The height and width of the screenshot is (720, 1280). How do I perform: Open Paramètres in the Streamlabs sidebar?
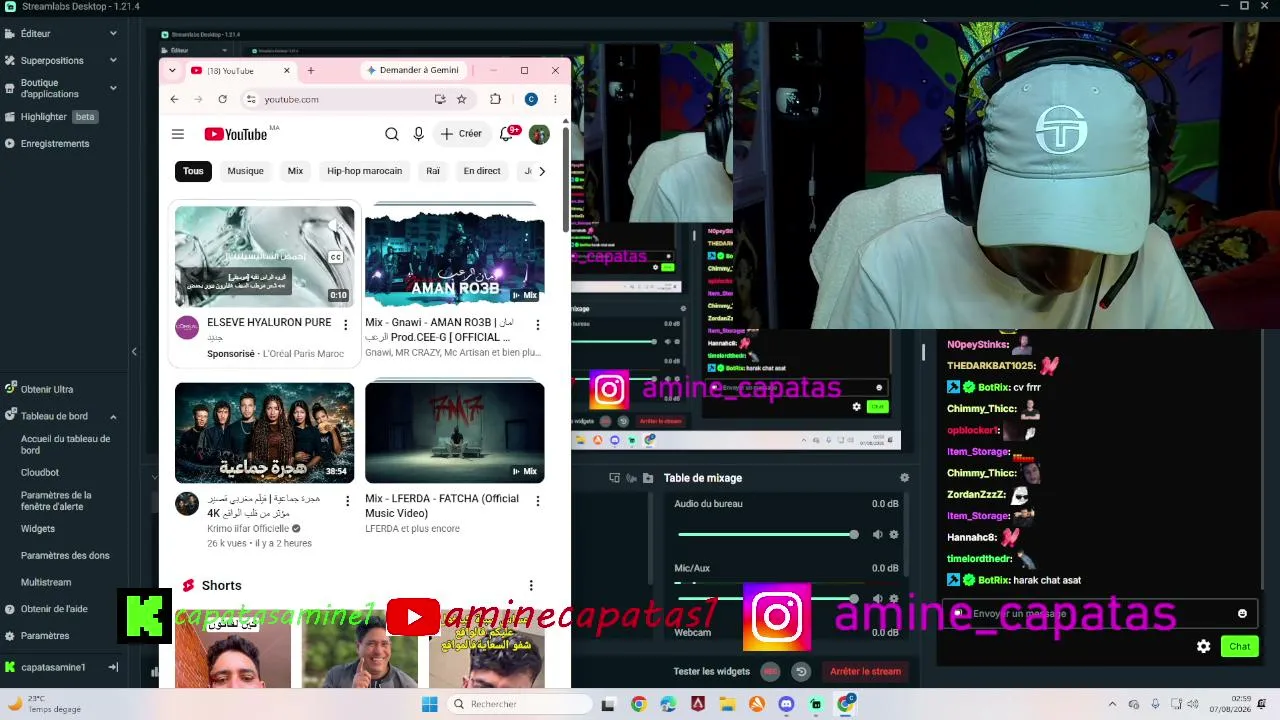click(x=45, y=636)
